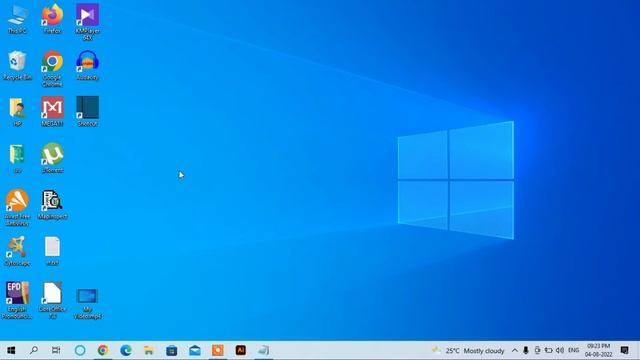
Task: Launch LibreOffice desktop shortcut
Action: point(52,300)
